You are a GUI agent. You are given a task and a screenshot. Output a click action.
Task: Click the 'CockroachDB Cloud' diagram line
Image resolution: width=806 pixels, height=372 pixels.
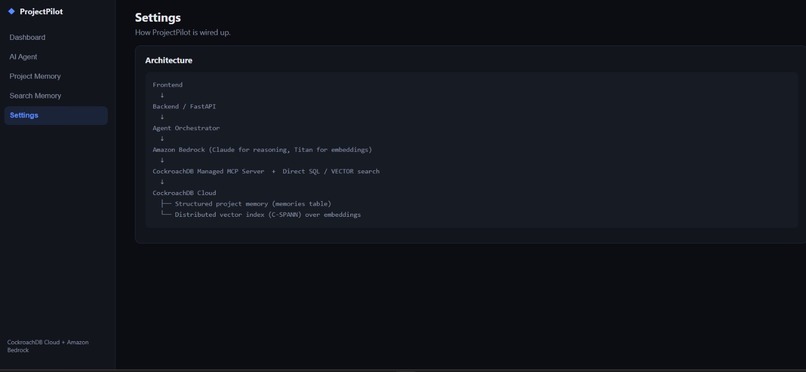pyautogui.click(x=184, y=193)
